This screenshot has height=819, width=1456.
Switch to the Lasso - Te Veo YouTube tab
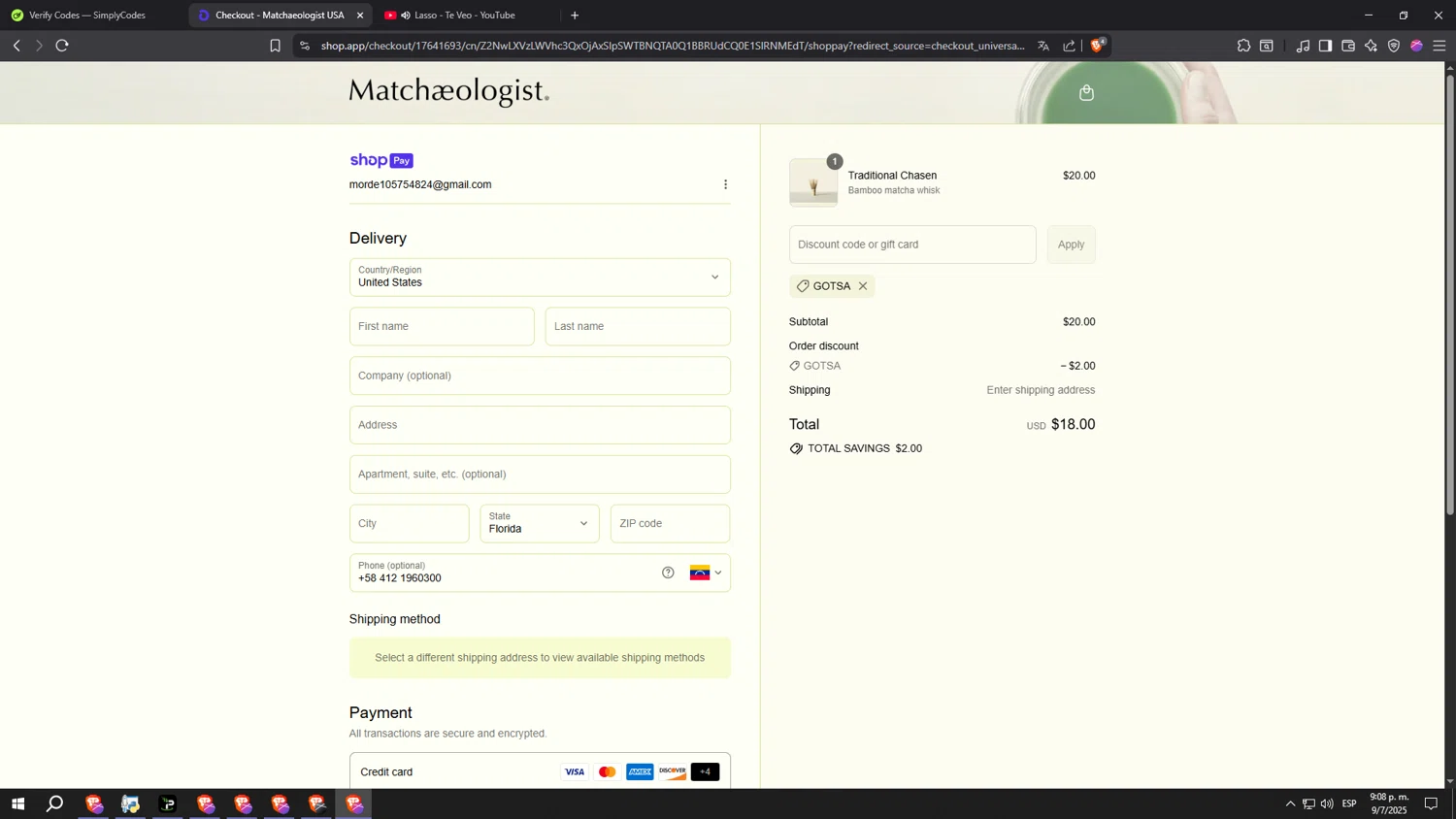pos(466,16)
